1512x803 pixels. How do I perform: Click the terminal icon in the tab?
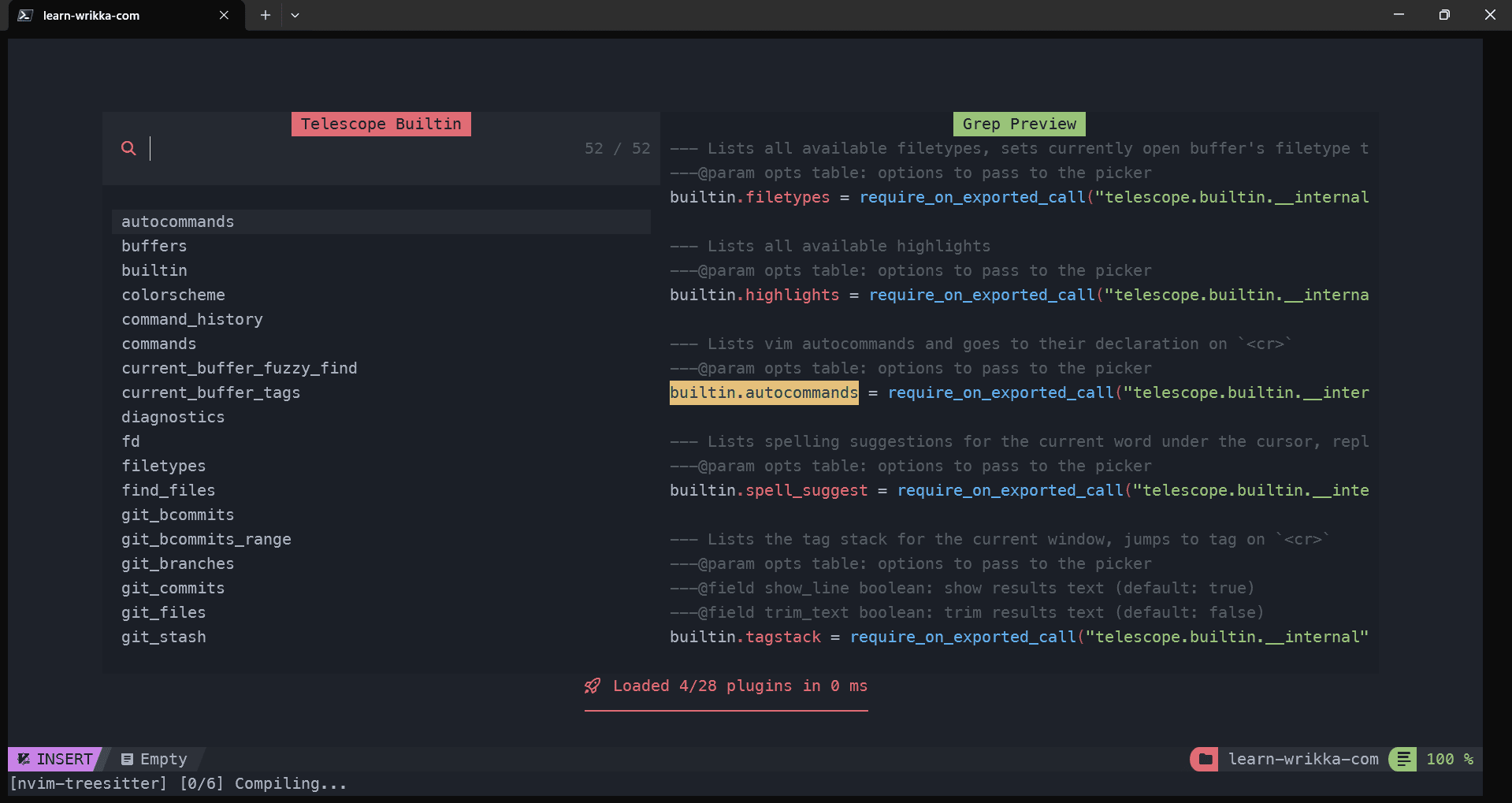click(25, 15)
